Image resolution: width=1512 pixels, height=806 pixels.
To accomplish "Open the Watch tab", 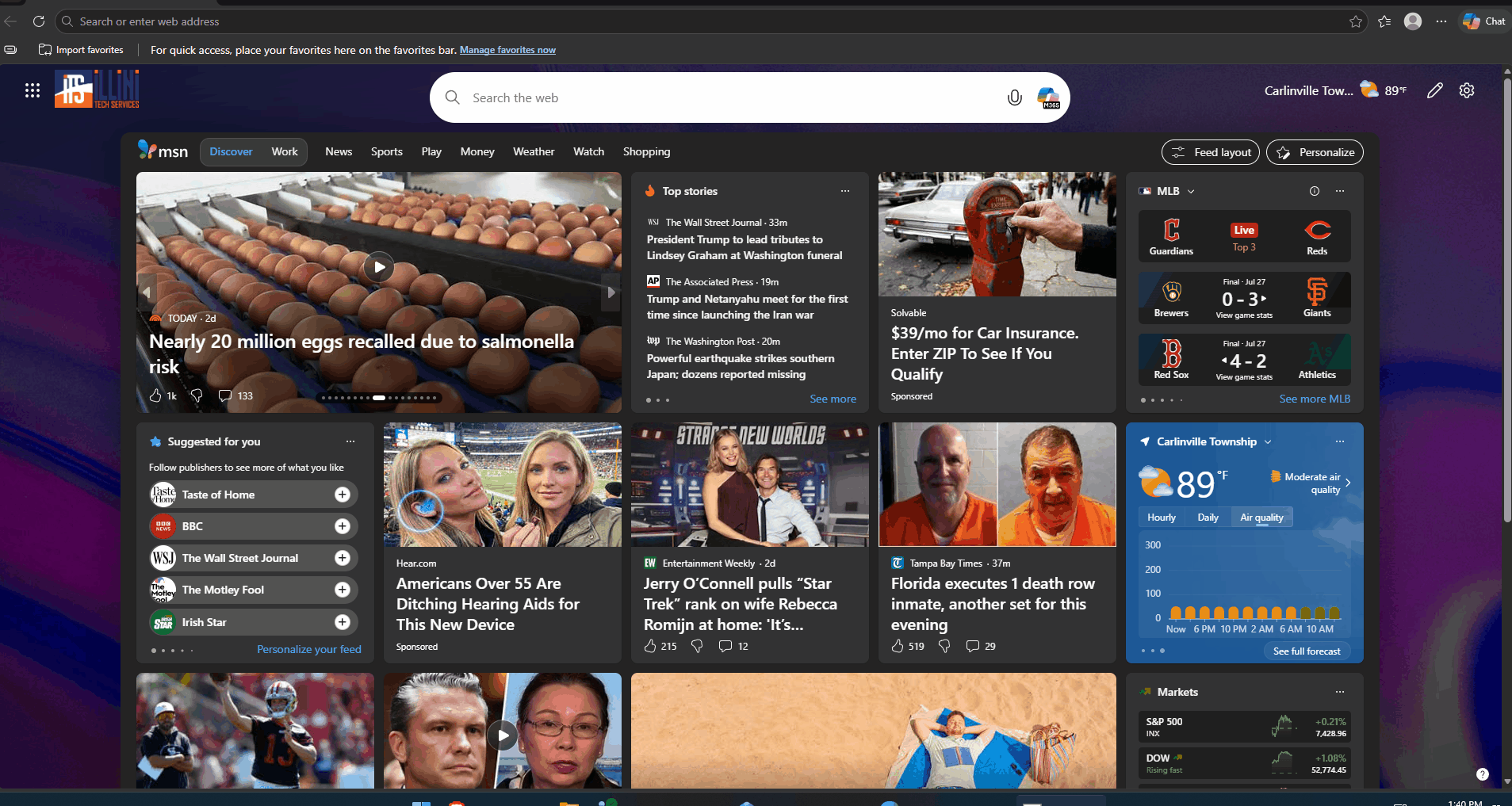I will (588, 151).
